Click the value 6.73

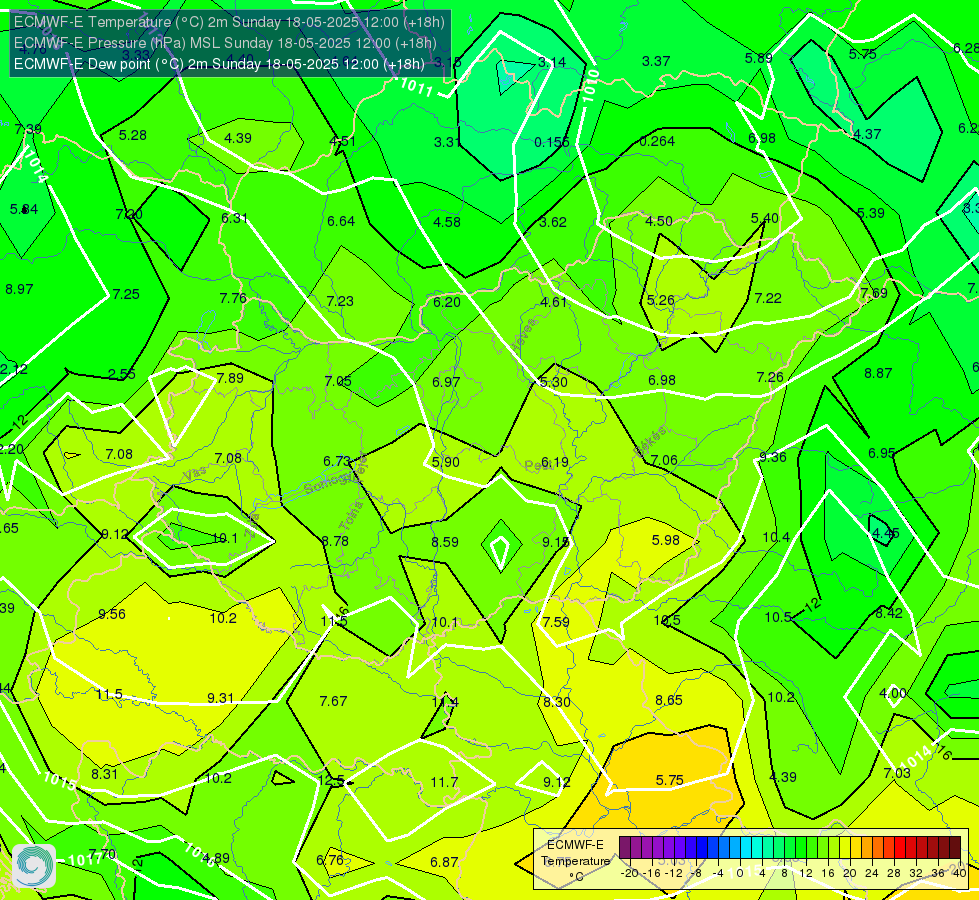(337, 461)
